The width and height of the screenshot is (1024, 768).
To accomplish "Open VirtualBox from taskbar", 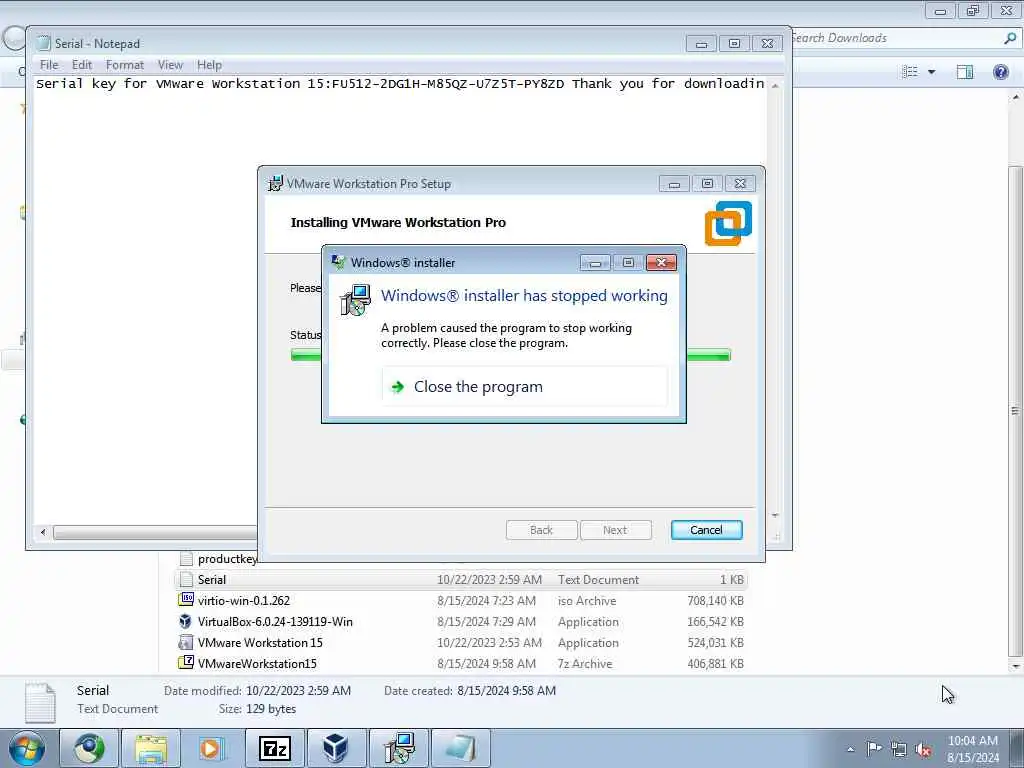I will click(336, 748).
